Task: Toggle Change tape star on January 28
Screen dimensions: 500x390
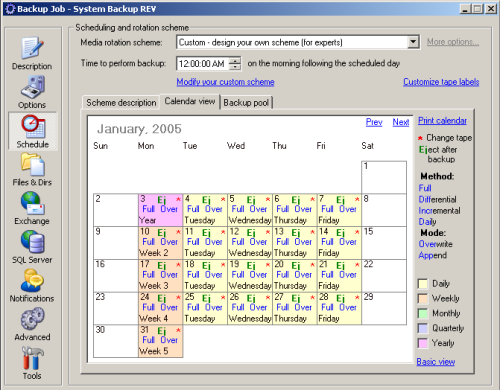Action: pyautogui.click(x=357, y=298)
